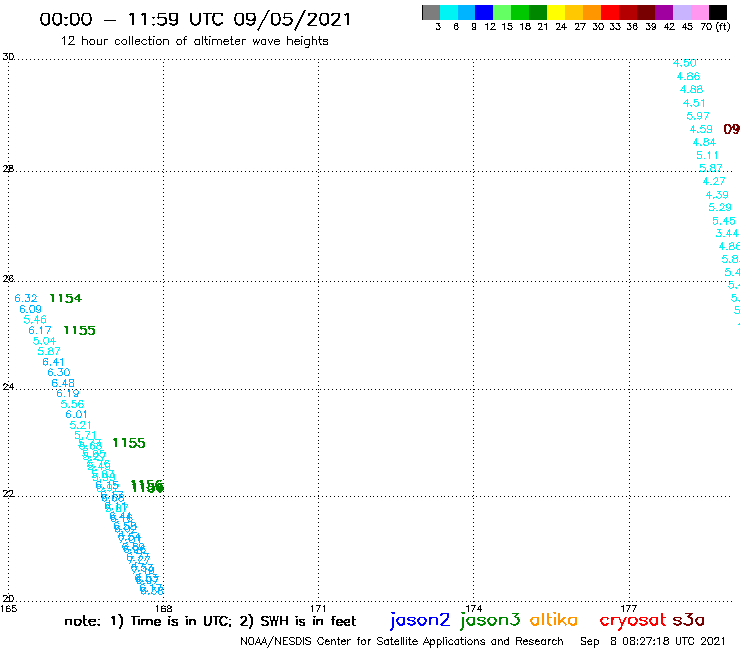Click the '24' label under the color legend
The height and width of the screenshot is (650, 740).
(561, 27)
